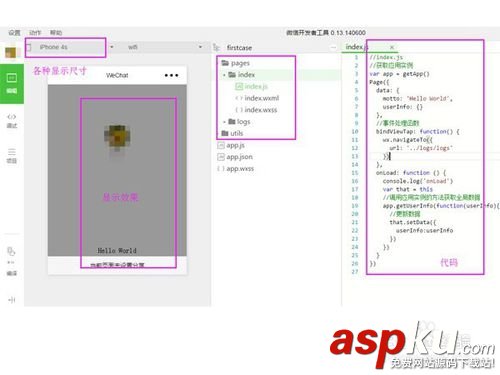Click the file tree icon beside firstcase
The width and height of the screenshot is (500, 375).
pos(216,47)
